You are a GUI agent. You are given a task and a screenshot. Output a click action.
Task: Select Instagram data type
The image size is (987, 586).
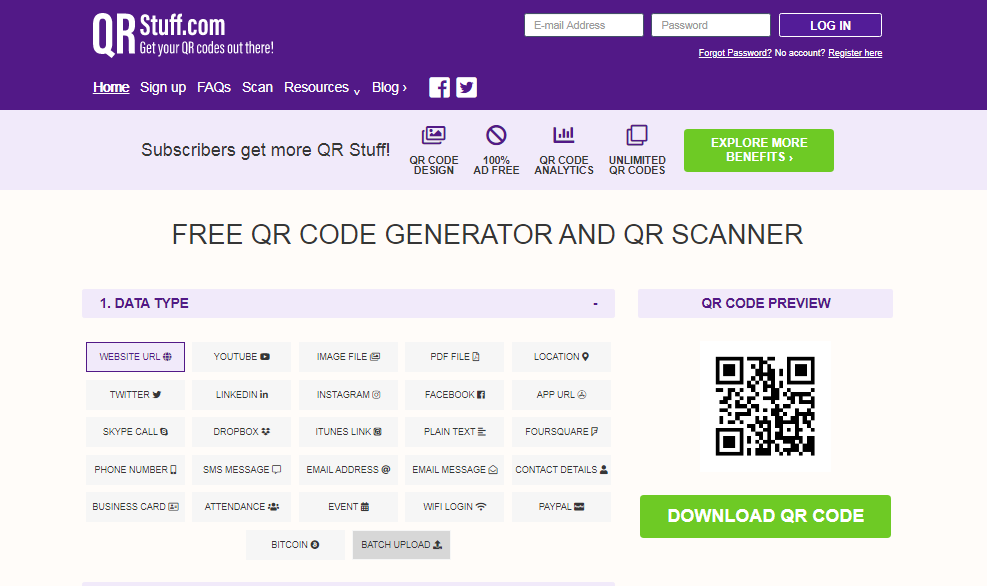coord(348,395)
